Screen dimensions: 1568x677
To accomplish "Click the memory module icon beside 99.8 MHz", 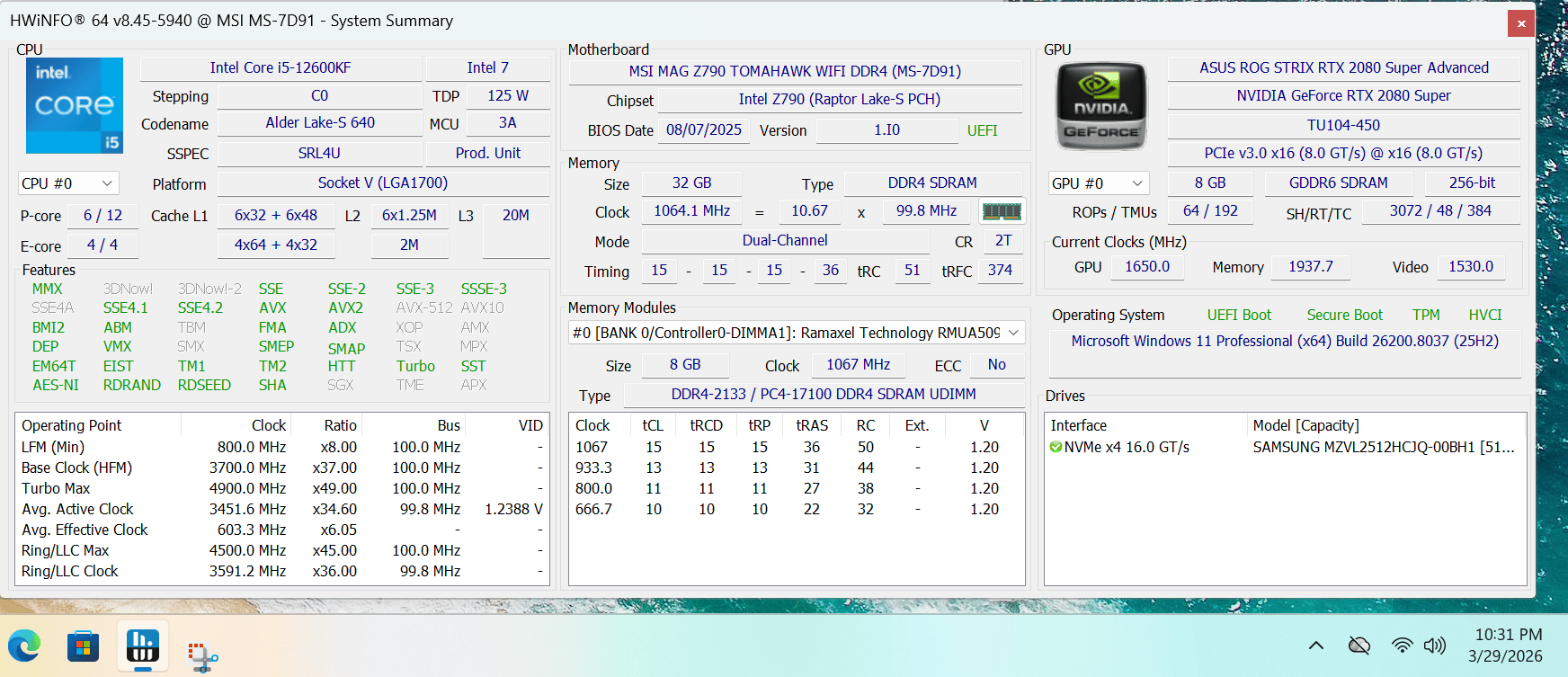I will click(1002, 211).
